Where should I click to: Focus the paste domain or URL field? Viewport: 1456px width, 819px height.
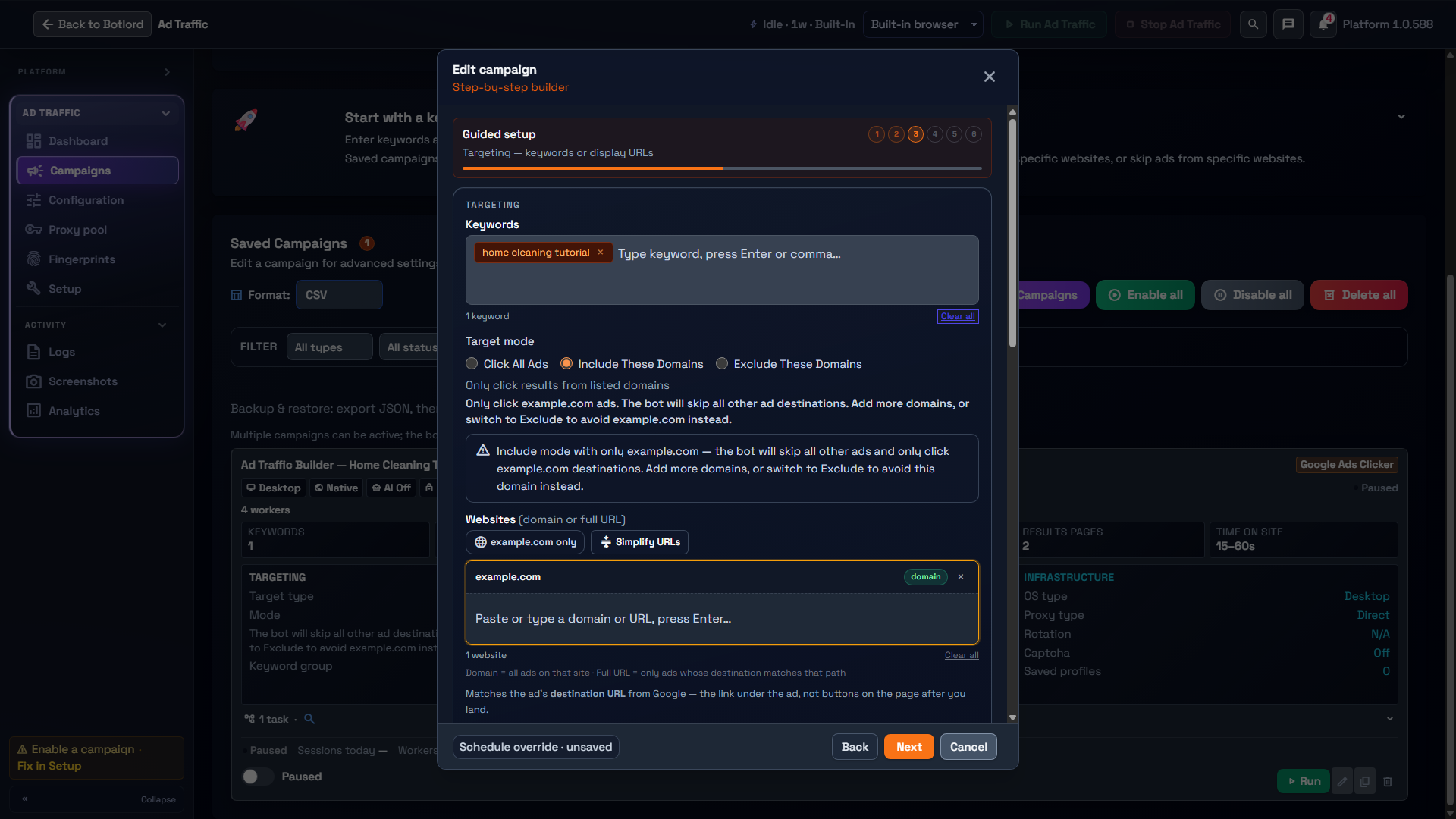coord(722,619)
